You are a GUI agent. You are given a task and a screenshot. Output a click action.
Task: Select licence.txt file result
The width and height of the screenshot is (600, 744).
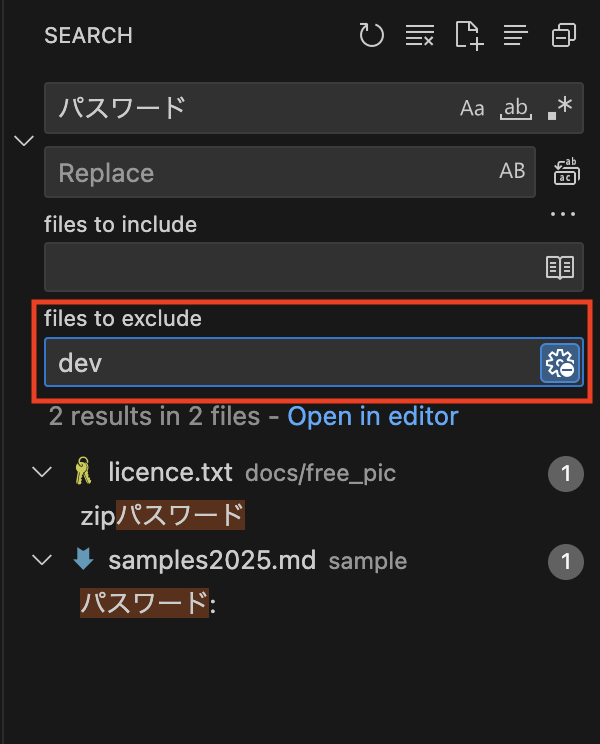pyautogui.click(x=170, y=472)
